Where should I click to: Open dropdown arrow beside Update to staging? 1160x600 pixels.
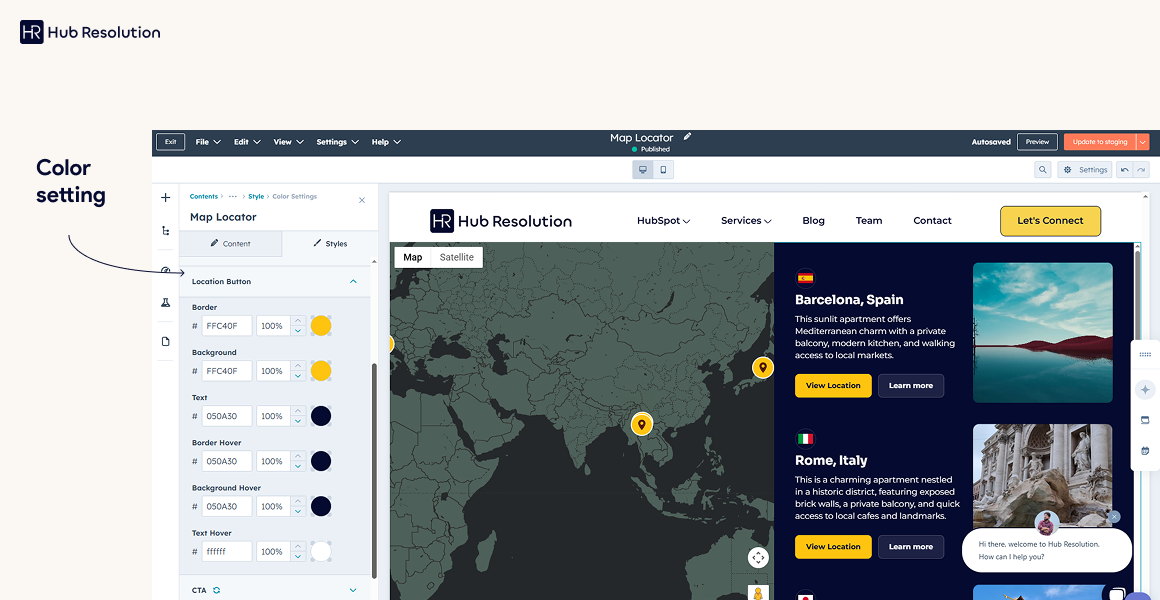coord(1143,142)
